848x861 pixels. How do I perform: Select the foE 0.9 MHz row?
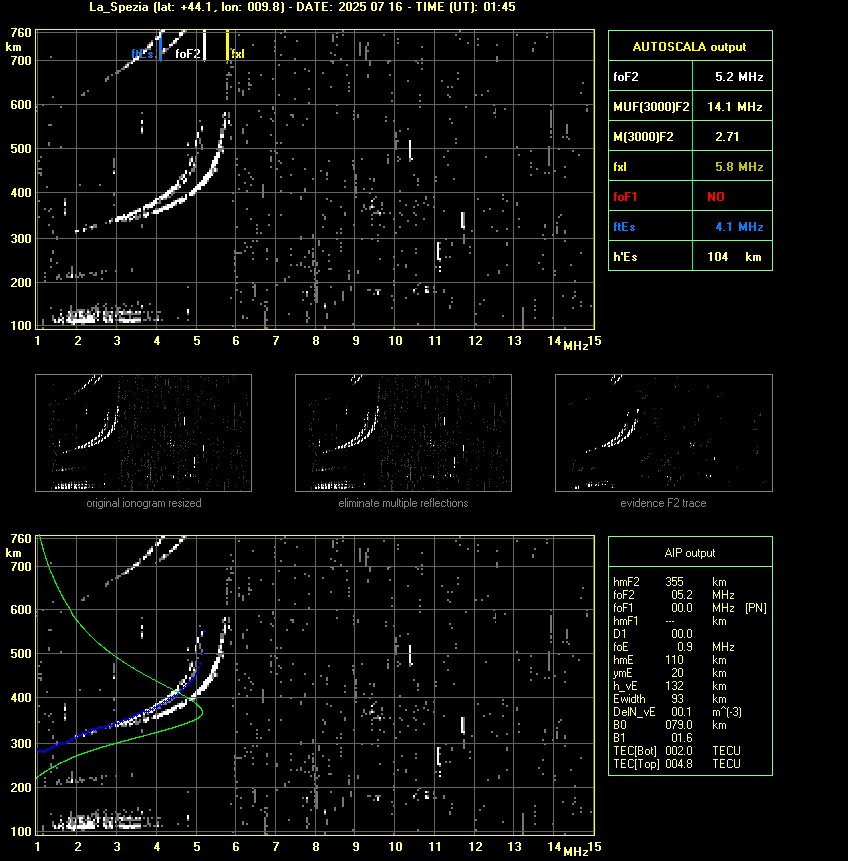point(673,647)
